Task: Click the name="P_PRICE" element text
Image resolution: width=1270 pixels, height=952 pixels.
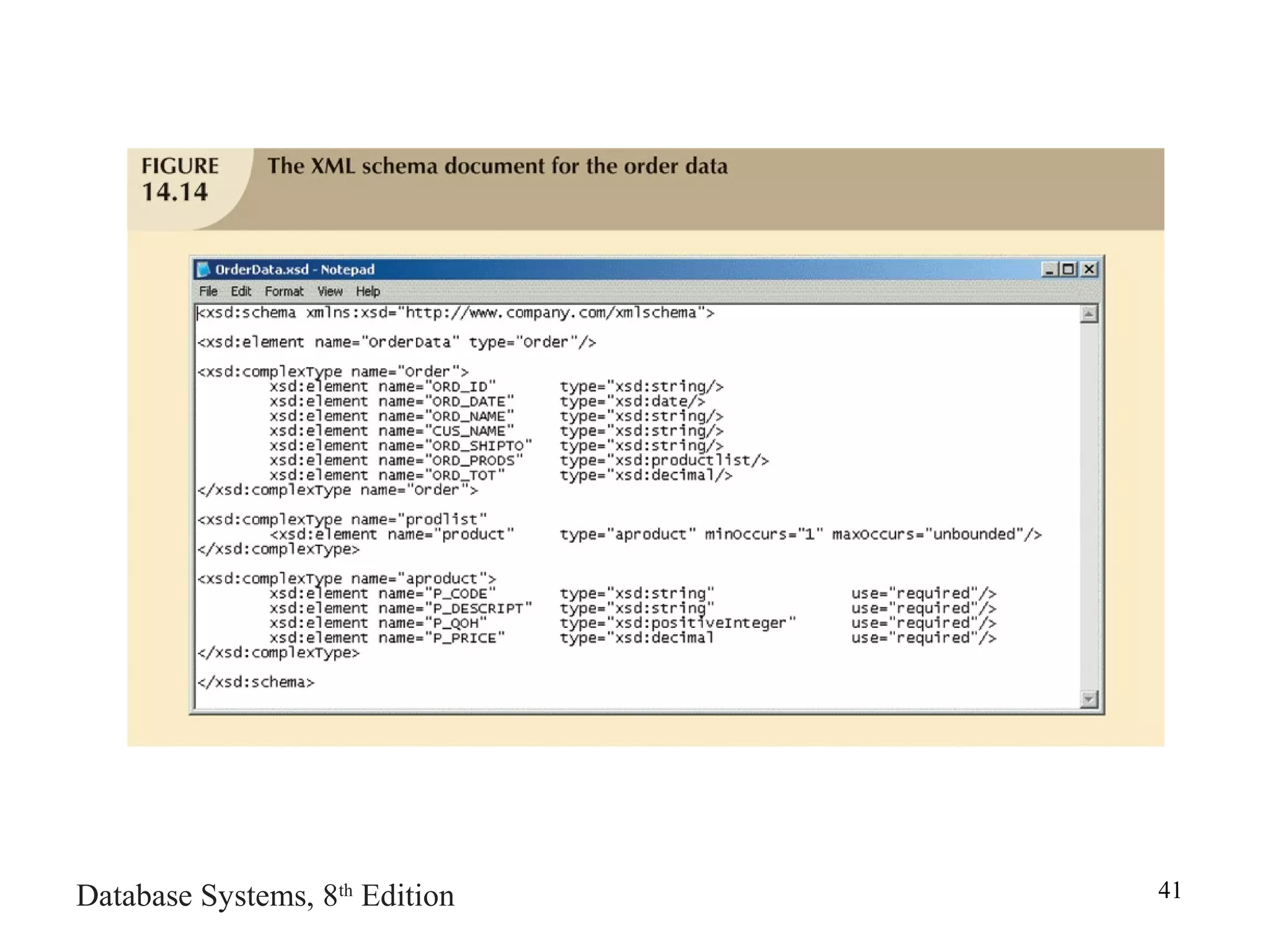Action: click(442, 638)
